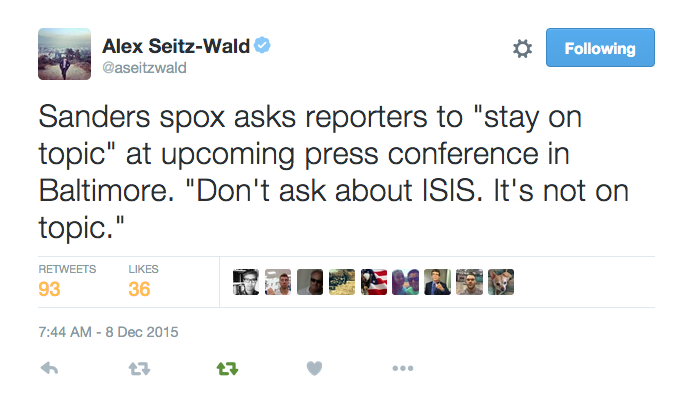Click the gray retweet icon
Screen dimensions: 693x407
coord(139,368)
